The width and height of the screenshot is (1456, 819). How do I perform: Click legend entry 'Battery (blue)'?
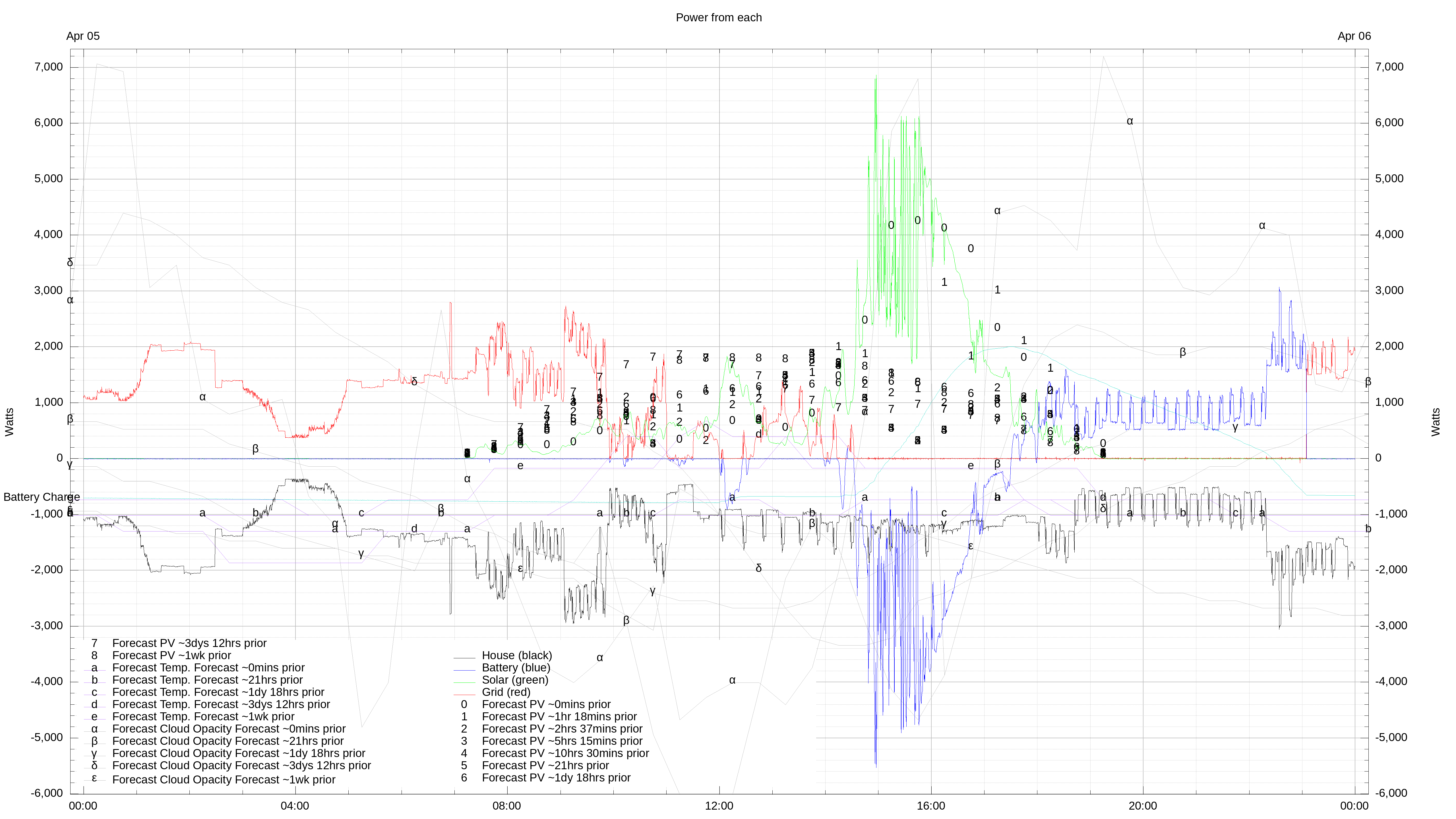(x=516, y=667)
